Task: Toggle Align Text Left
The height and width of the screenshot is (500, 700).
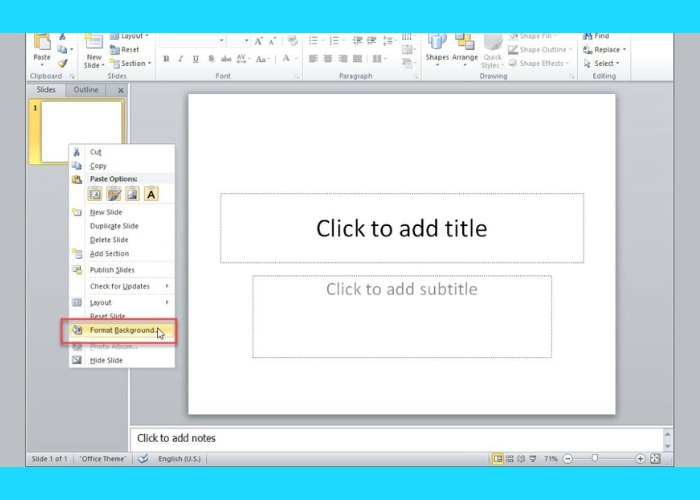Action: pos(313,59)
